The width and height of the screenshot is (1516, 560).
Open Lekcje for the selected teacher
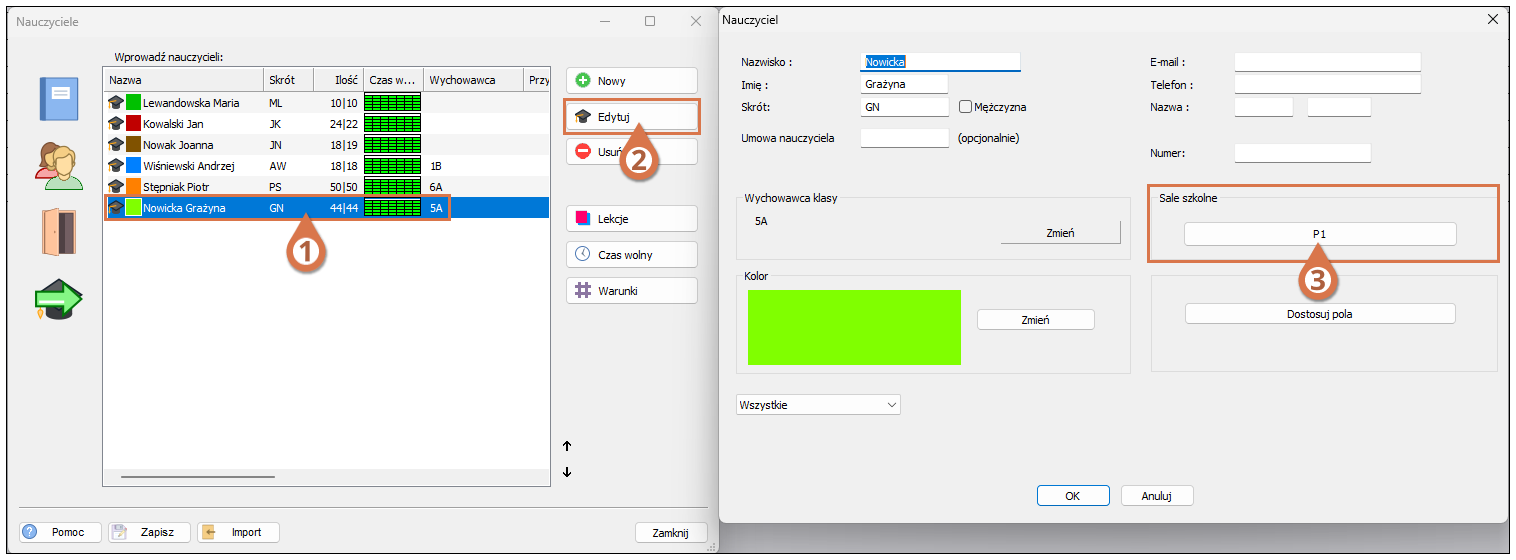pos(632,219)
